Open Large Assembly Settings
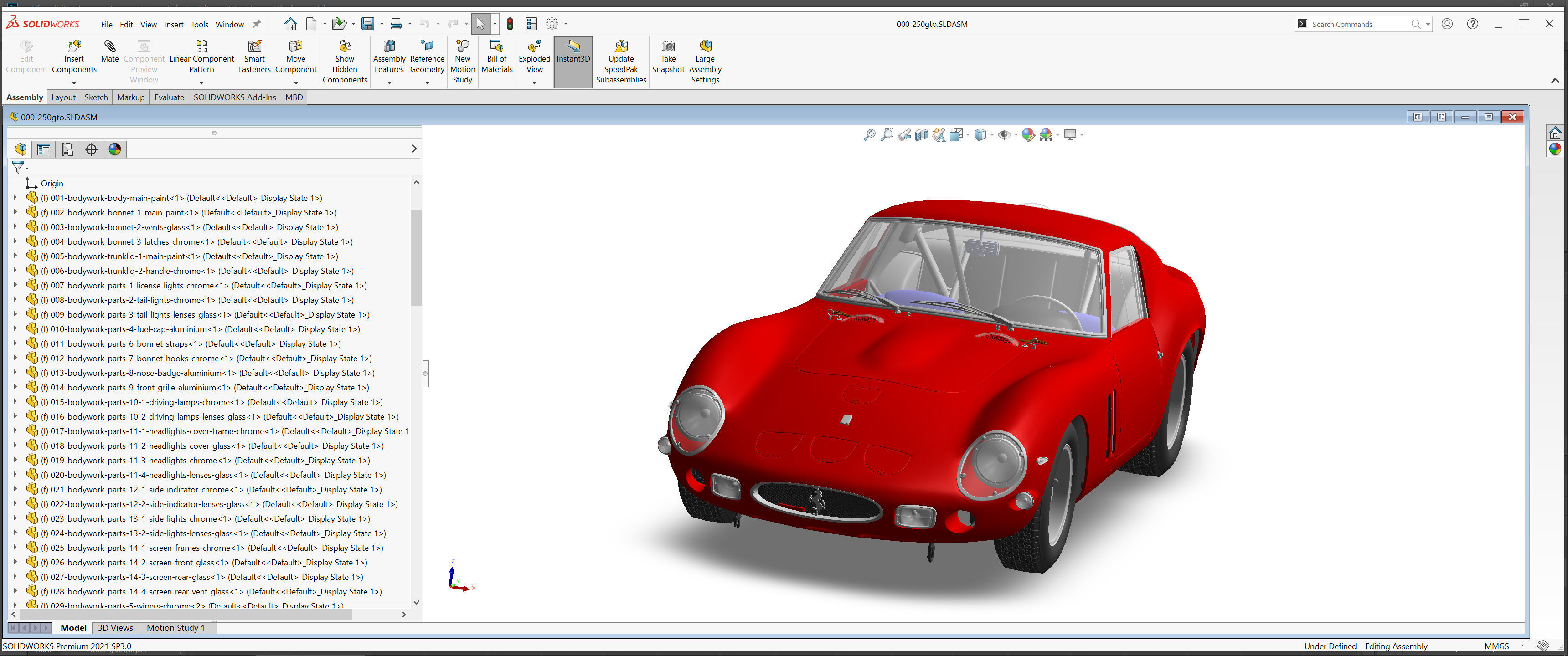 (705, 62)
